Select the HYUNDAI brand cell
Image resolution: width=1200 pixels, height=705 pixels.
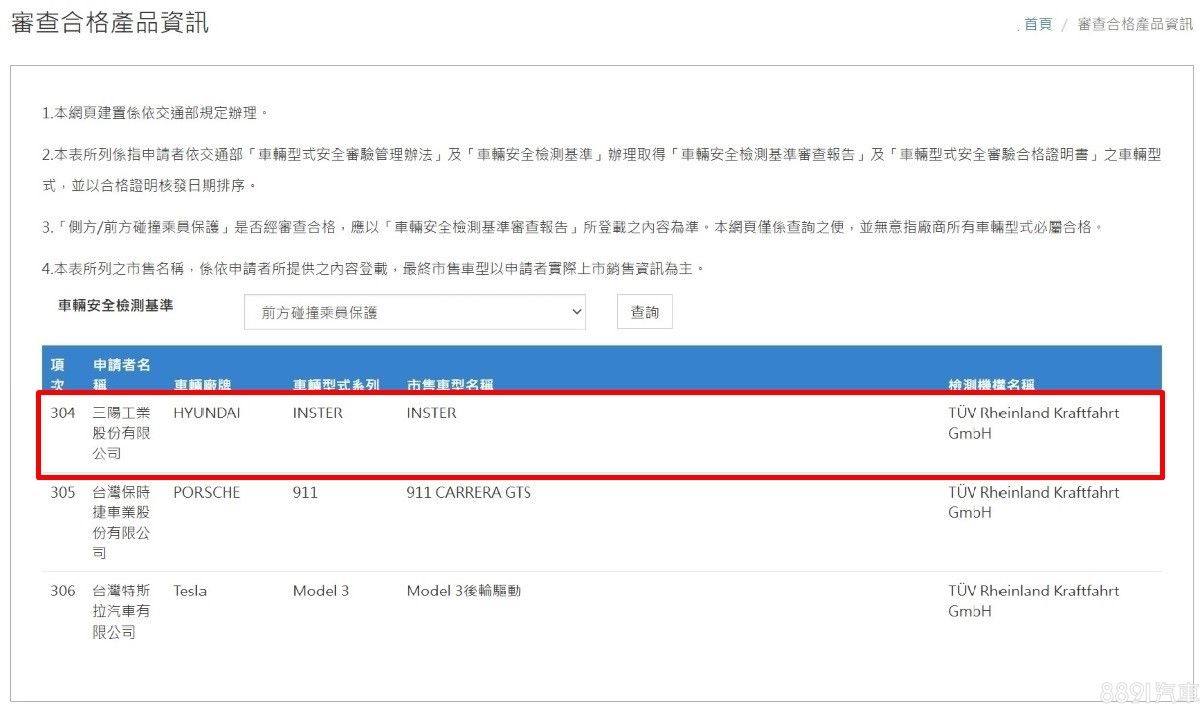point(207,413)
